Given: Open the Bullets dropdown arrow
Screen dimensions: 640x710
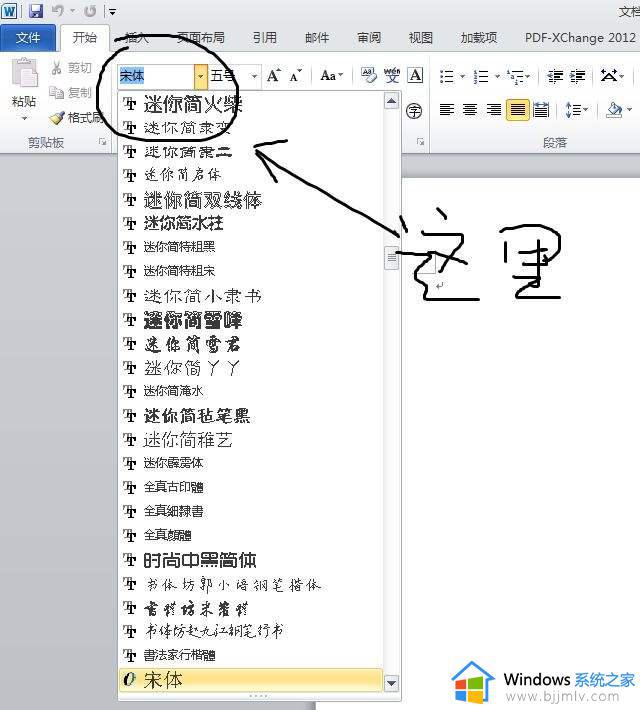Looking at the screenshot, I should point(462,76).
